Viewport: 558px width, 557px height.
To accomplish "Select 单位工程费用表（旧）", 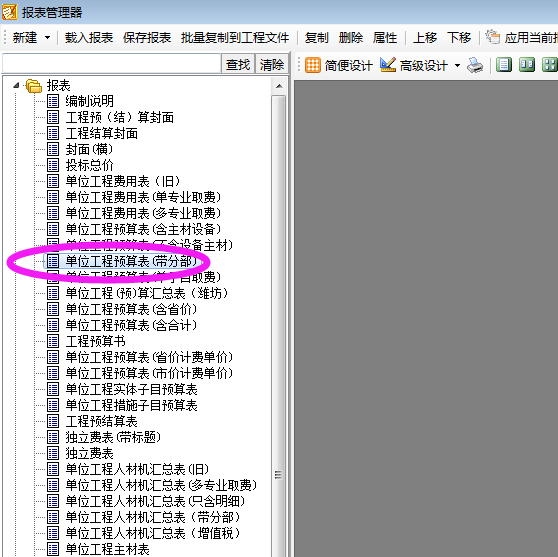I will click(123, 181).
